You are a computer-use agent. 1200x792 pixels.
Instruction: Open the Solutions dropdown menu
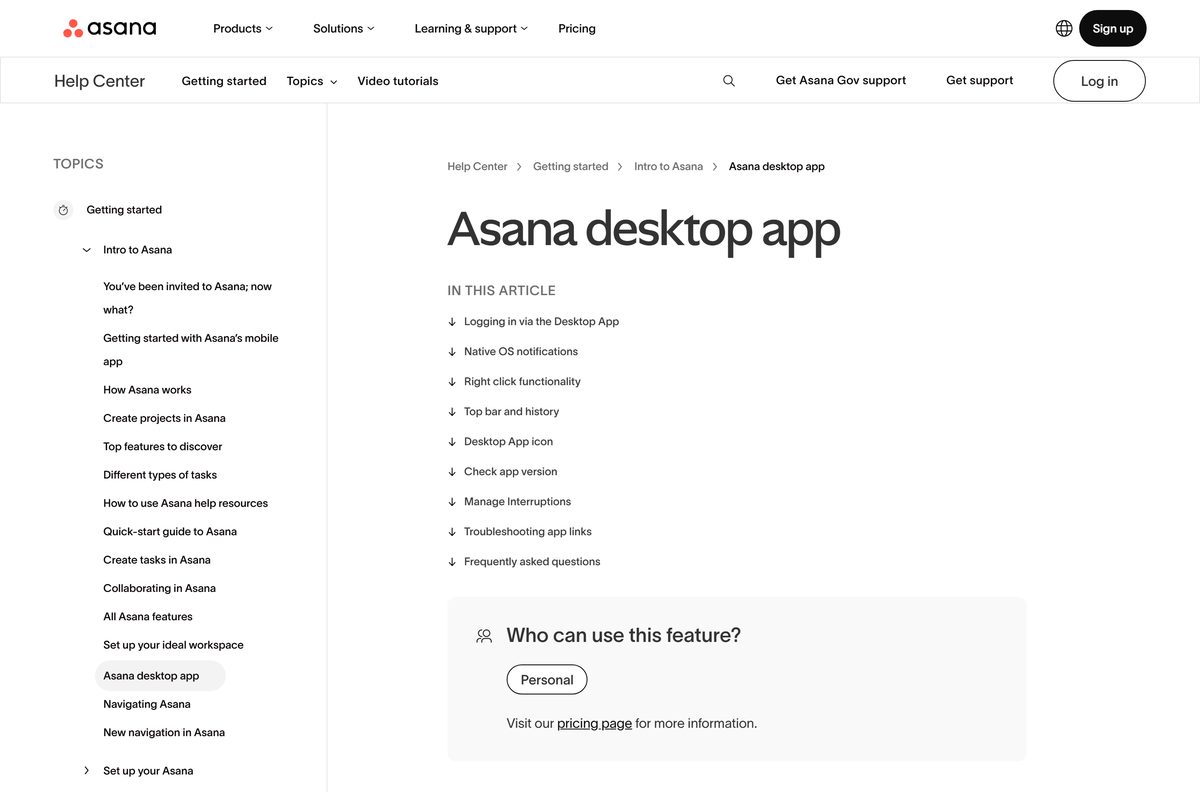[x=344, y=28]
